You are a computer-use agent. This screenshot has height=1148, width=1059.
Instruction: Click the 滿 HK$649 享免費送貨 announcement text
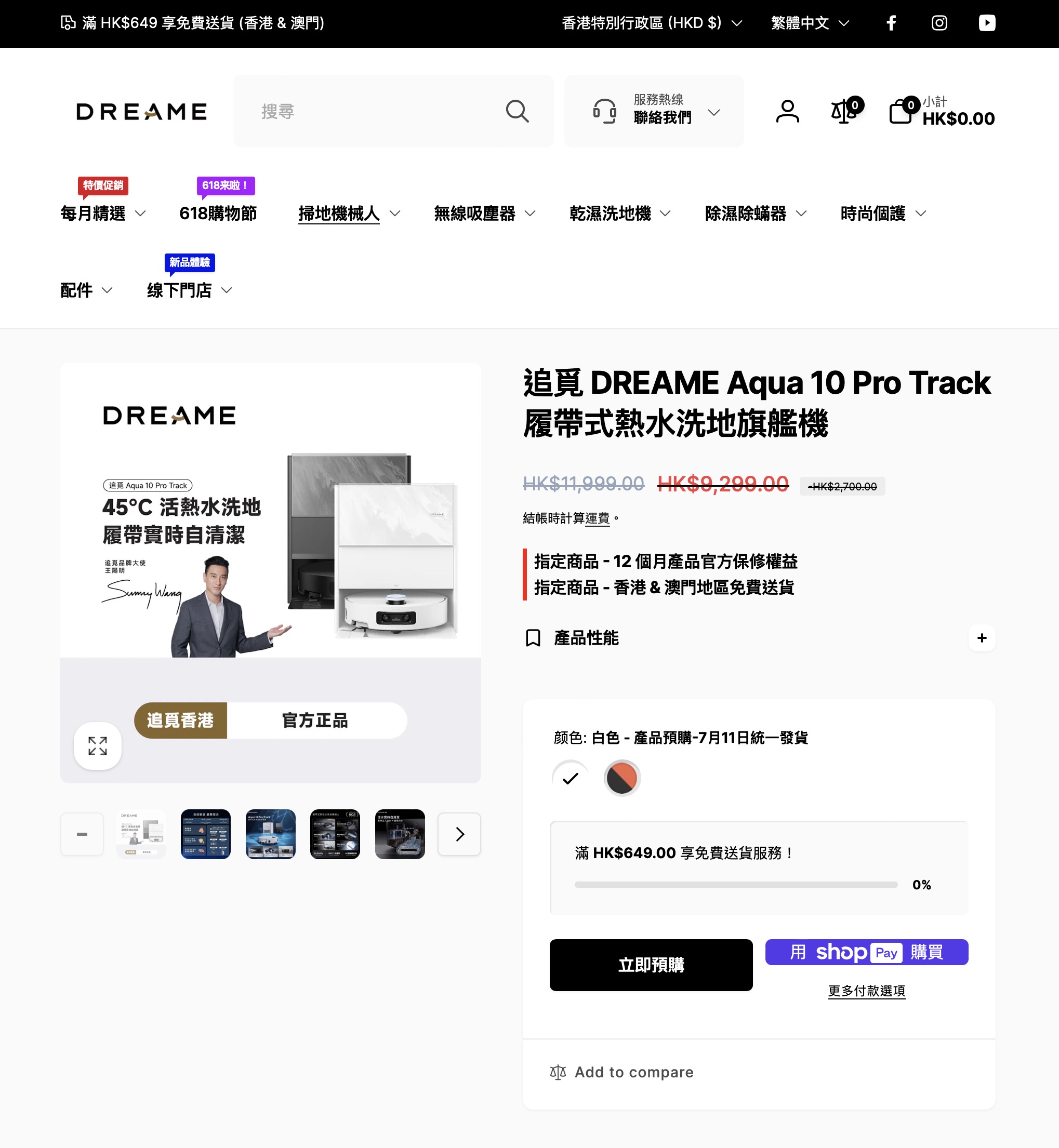tap(203, 23)
